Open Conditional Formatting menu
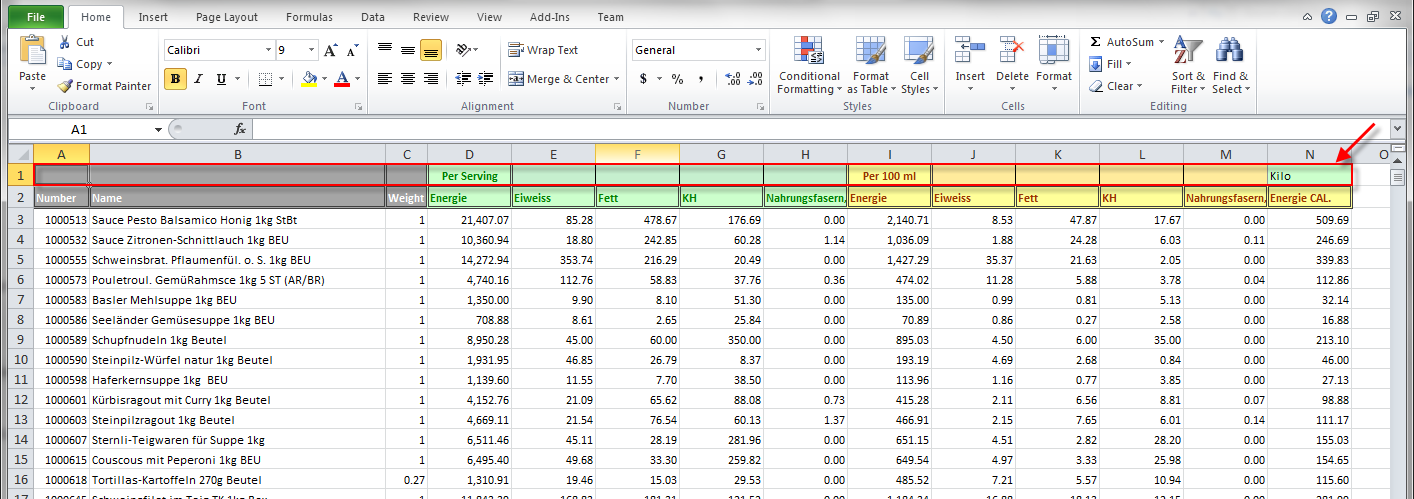The image size is (1414, 499). pyautogui.click(x=809, y=65)
